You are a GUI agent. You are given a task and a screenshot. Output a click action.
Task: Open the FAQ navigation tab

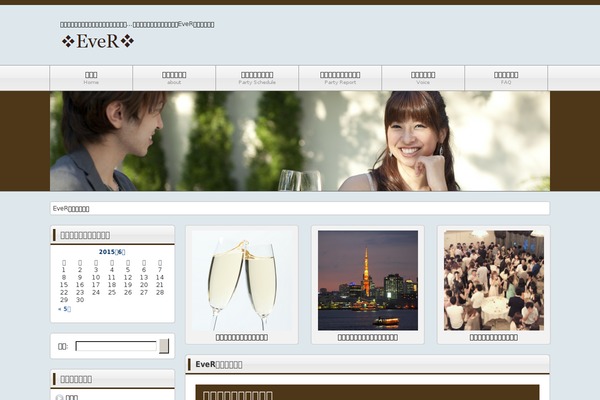[x=506, y=78]
